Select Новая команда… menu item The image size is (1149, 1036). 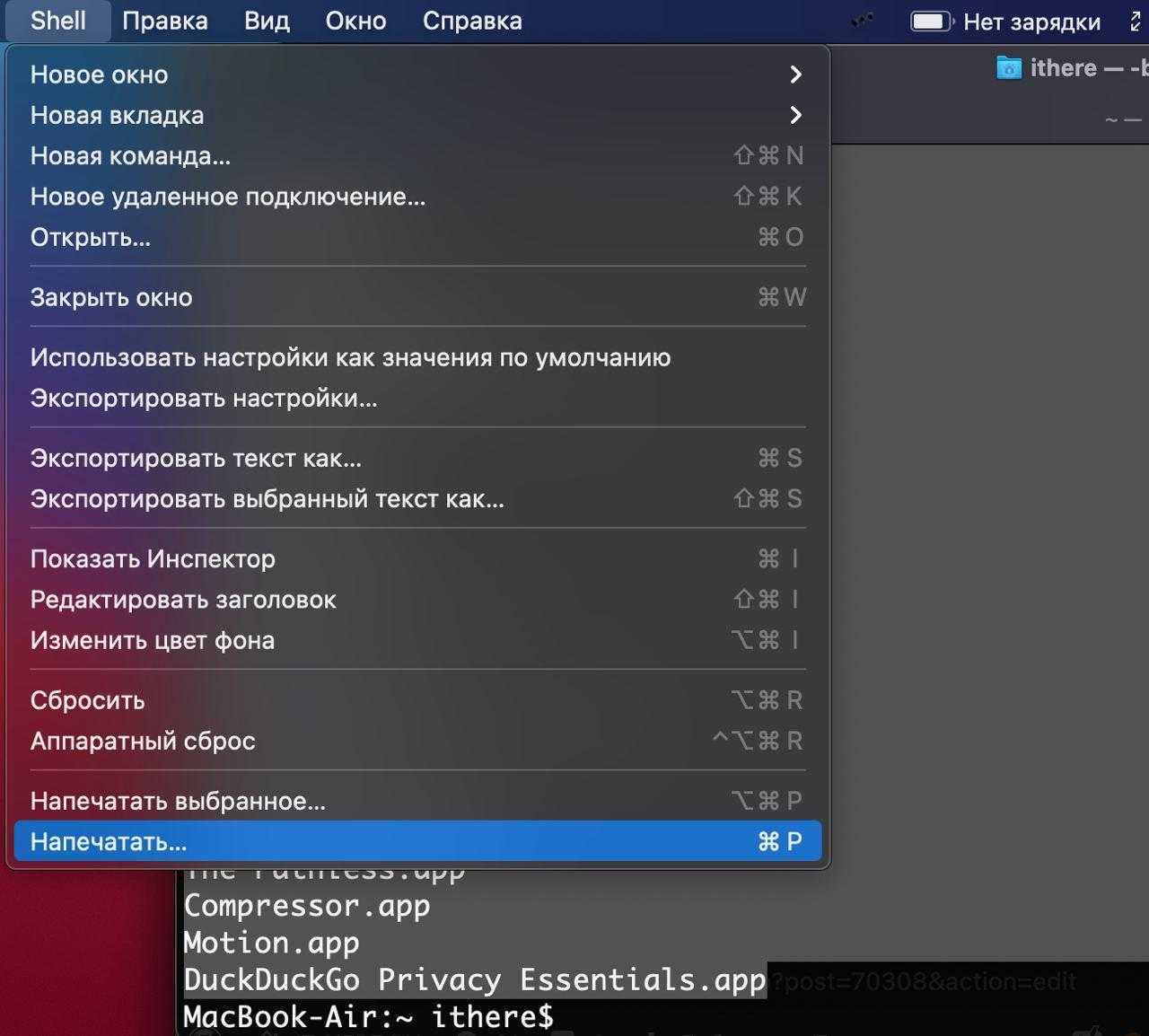131,156
